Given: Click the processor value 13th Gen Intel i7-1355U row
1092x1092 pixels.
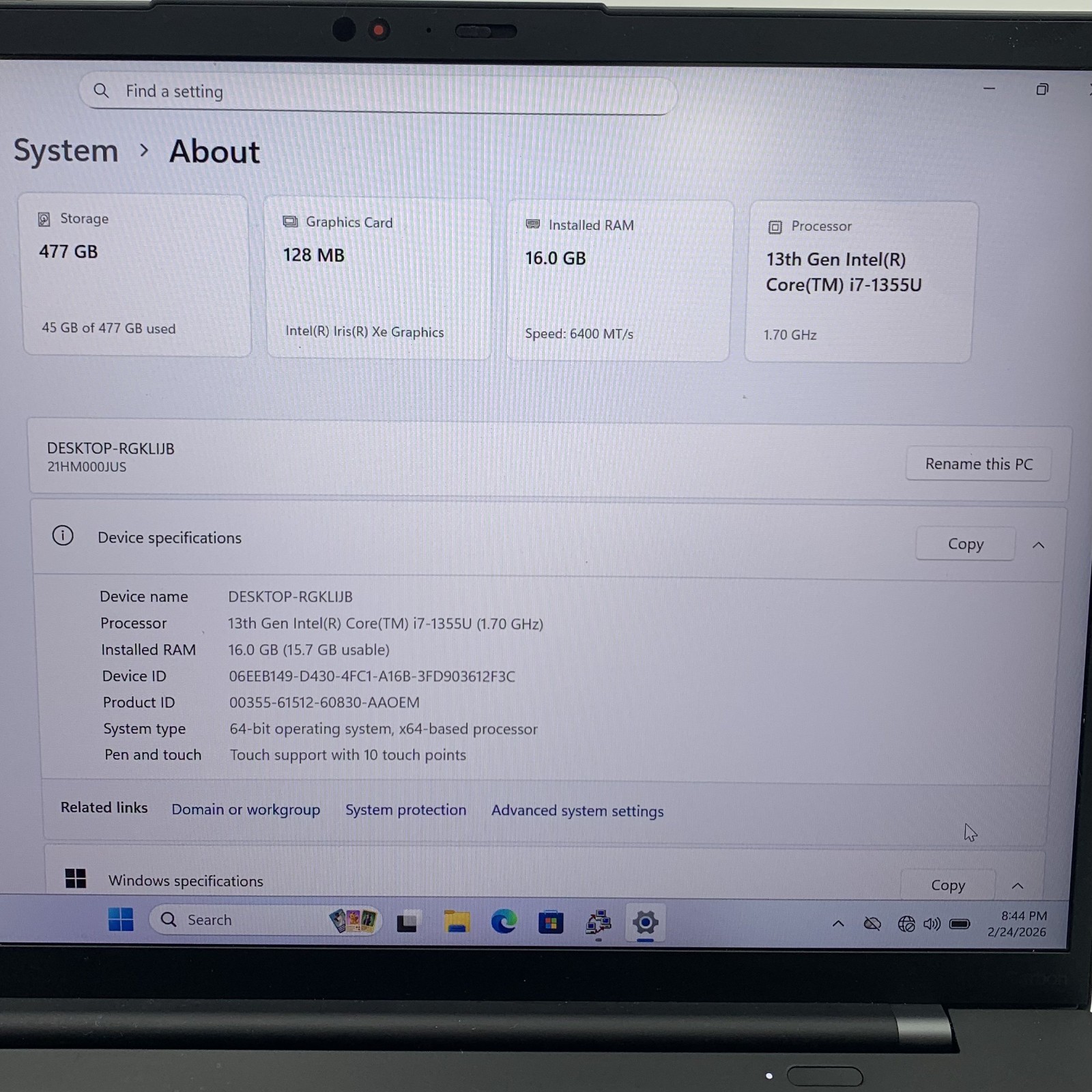Looking at the screenshot, I should [386, 624].
